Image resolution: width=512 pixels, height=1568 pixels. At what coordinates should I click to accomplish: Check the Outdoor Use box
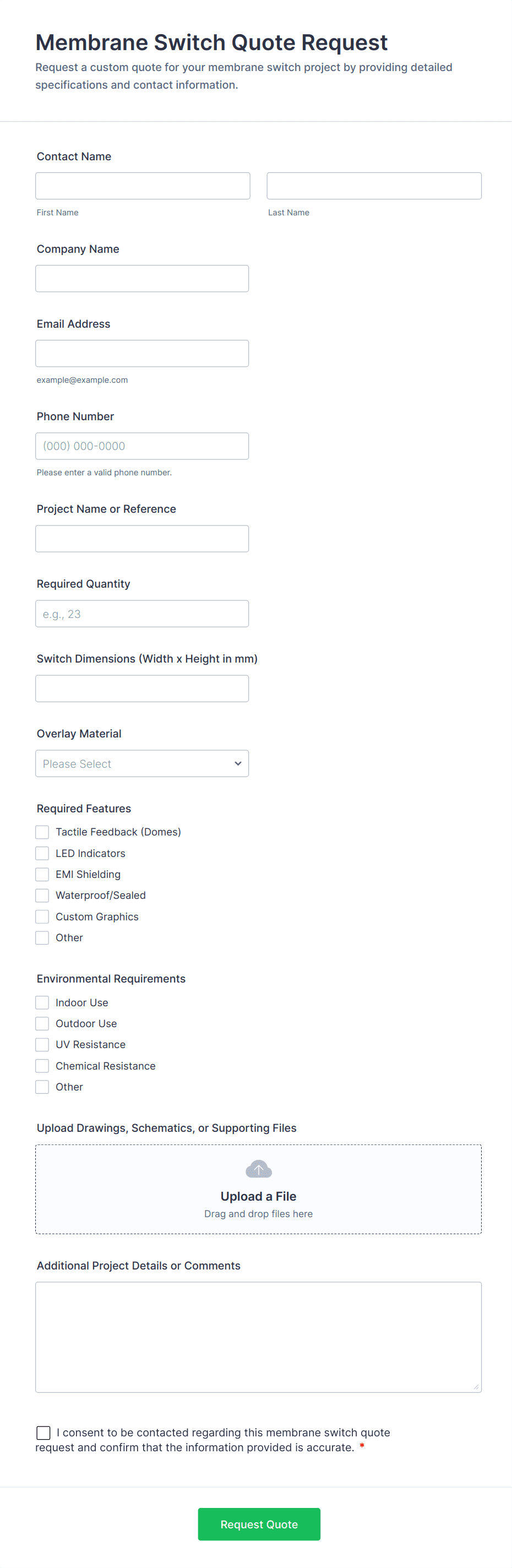[x=42, y=1023]
